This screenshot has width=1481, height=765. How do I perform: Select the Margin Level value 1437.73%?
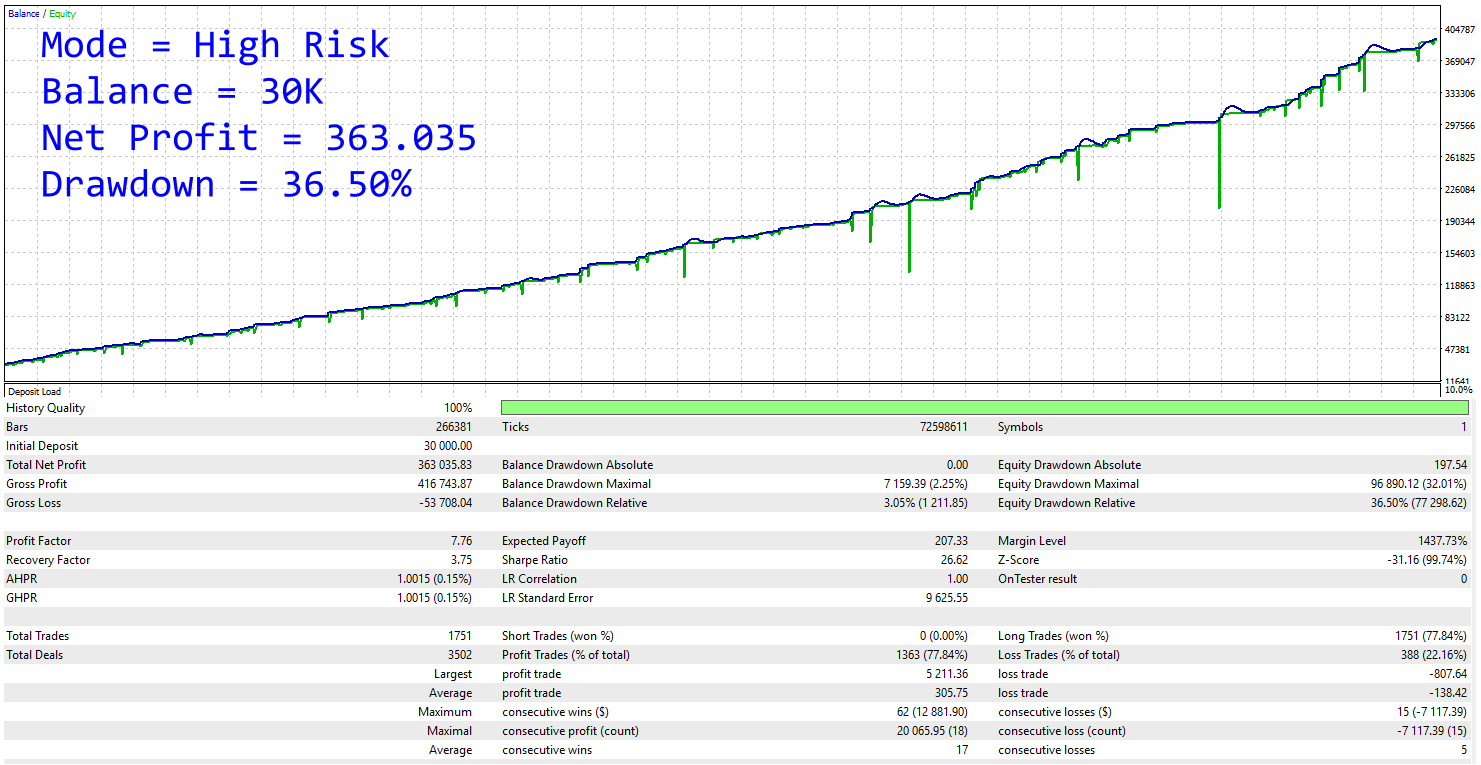pyautogui.click(x=1442, y=541)
